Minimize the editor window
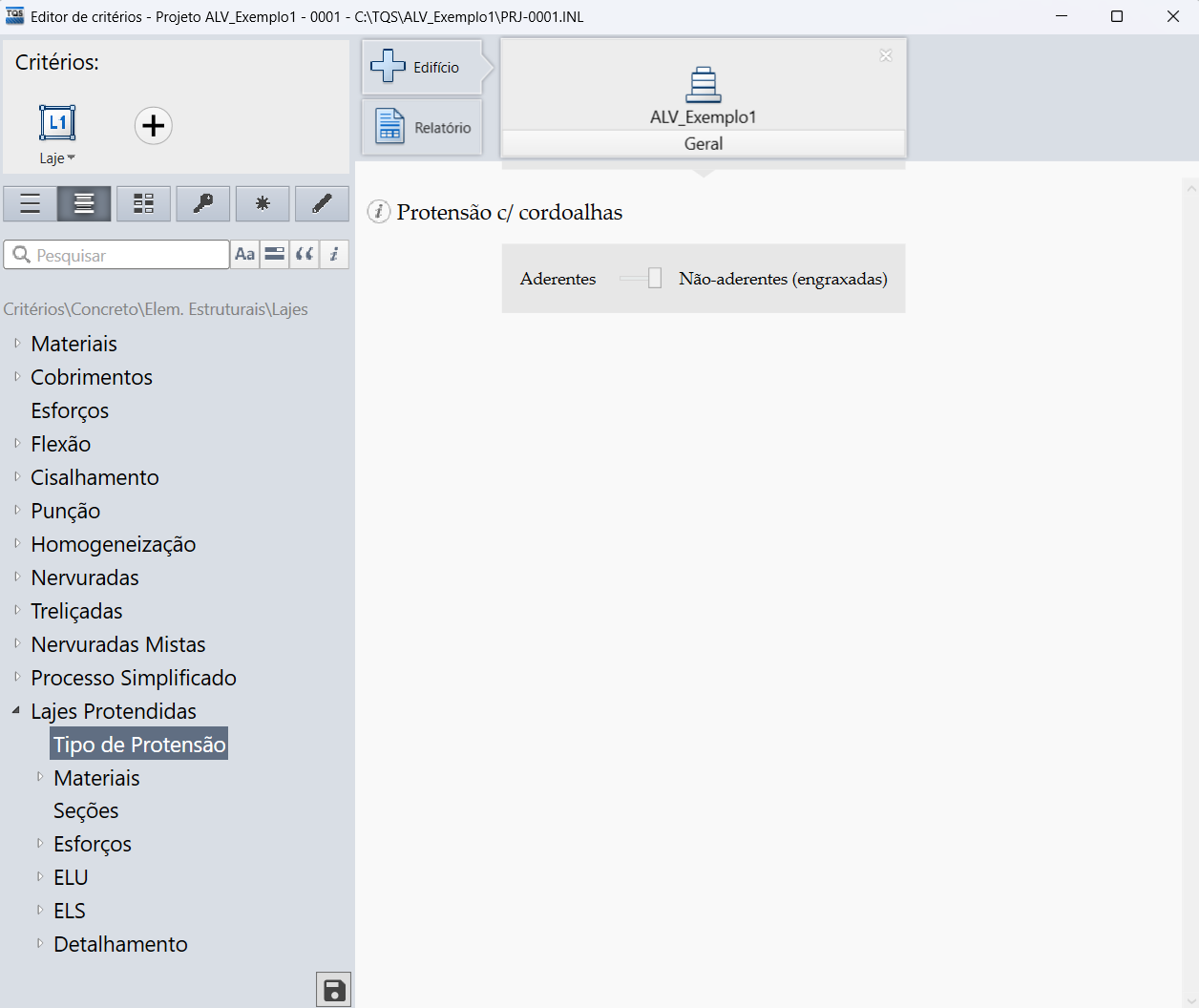 pos(1062,16)
